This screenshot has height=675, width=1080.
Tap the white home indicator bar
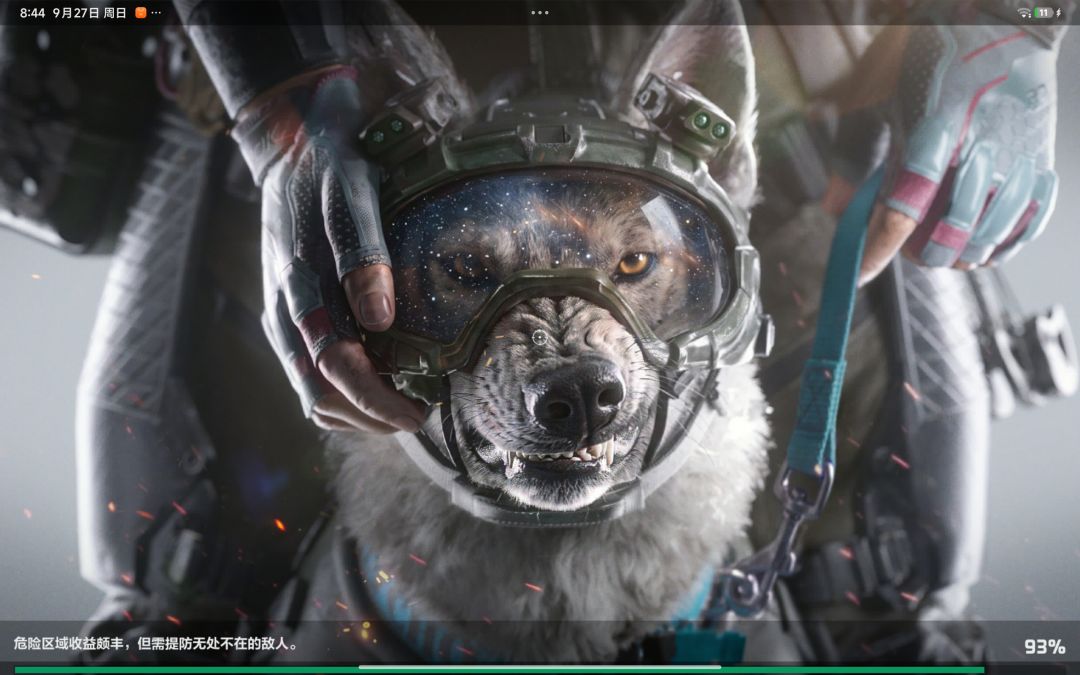click(540, 667)
